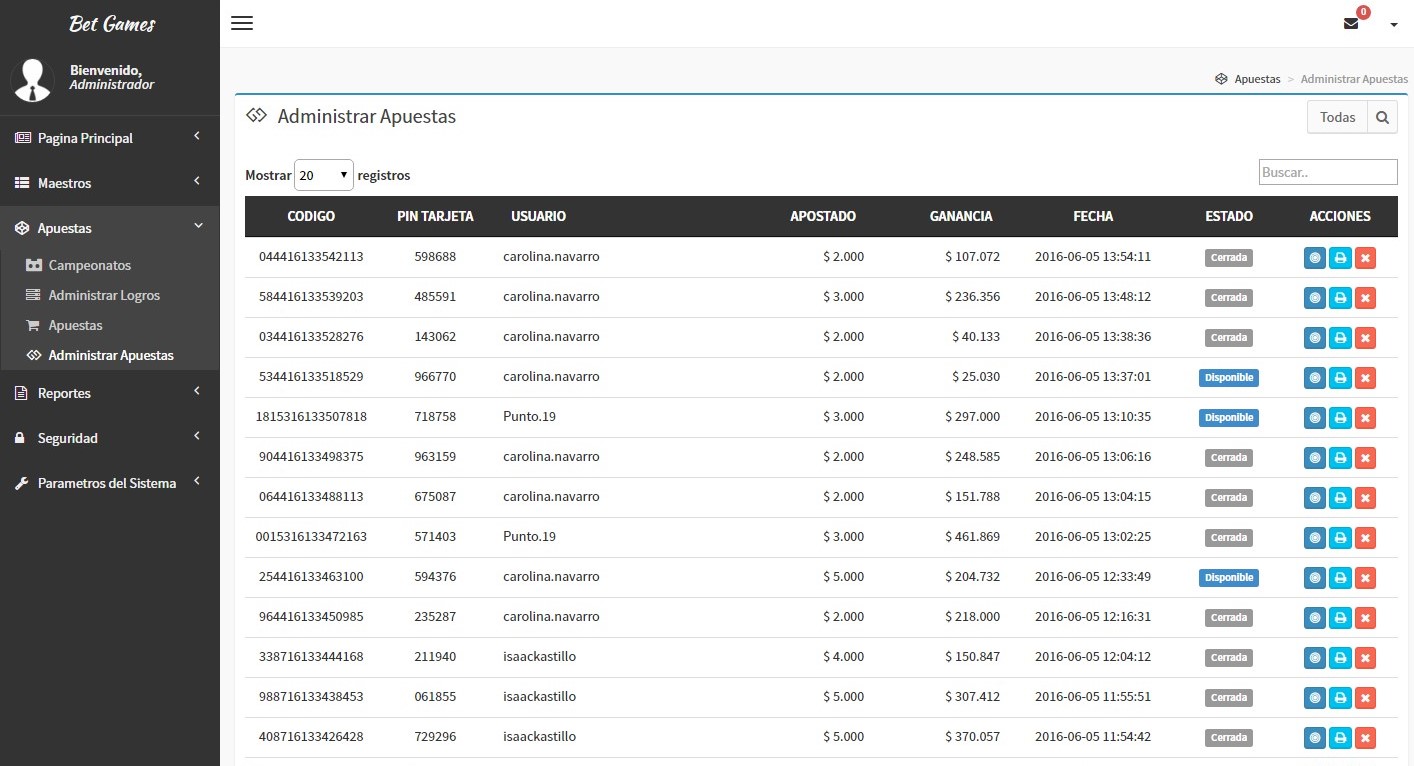Click print icon for bet 584416133539203
The width and height of the screenshot is (1414, 766).
coord(1340,298)
